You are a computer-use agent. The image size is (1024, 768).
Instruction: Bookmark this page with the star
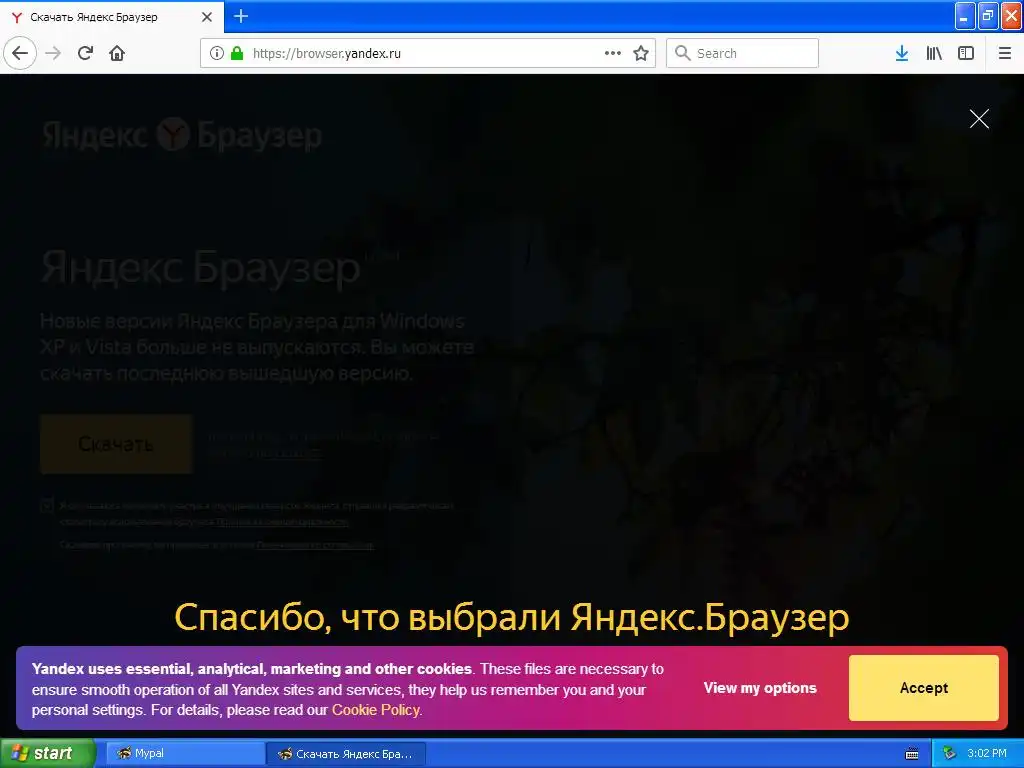[x=641, y=53]
